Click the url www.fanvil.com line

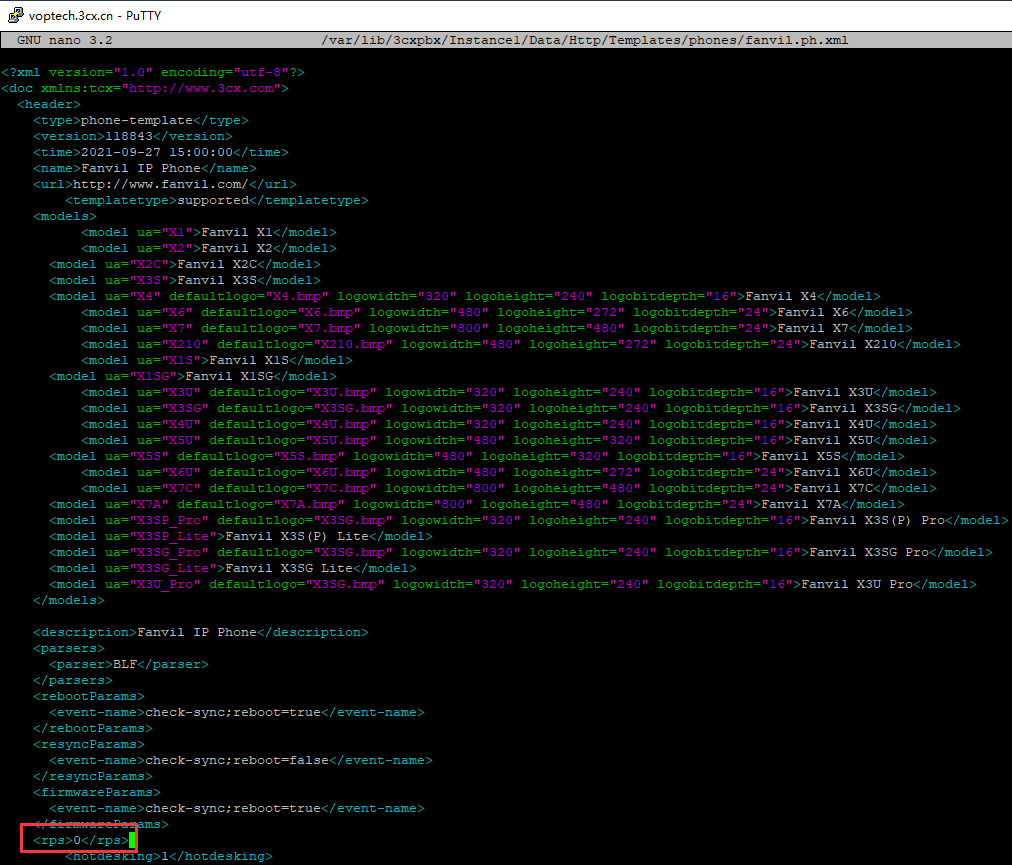pos(165,185)
